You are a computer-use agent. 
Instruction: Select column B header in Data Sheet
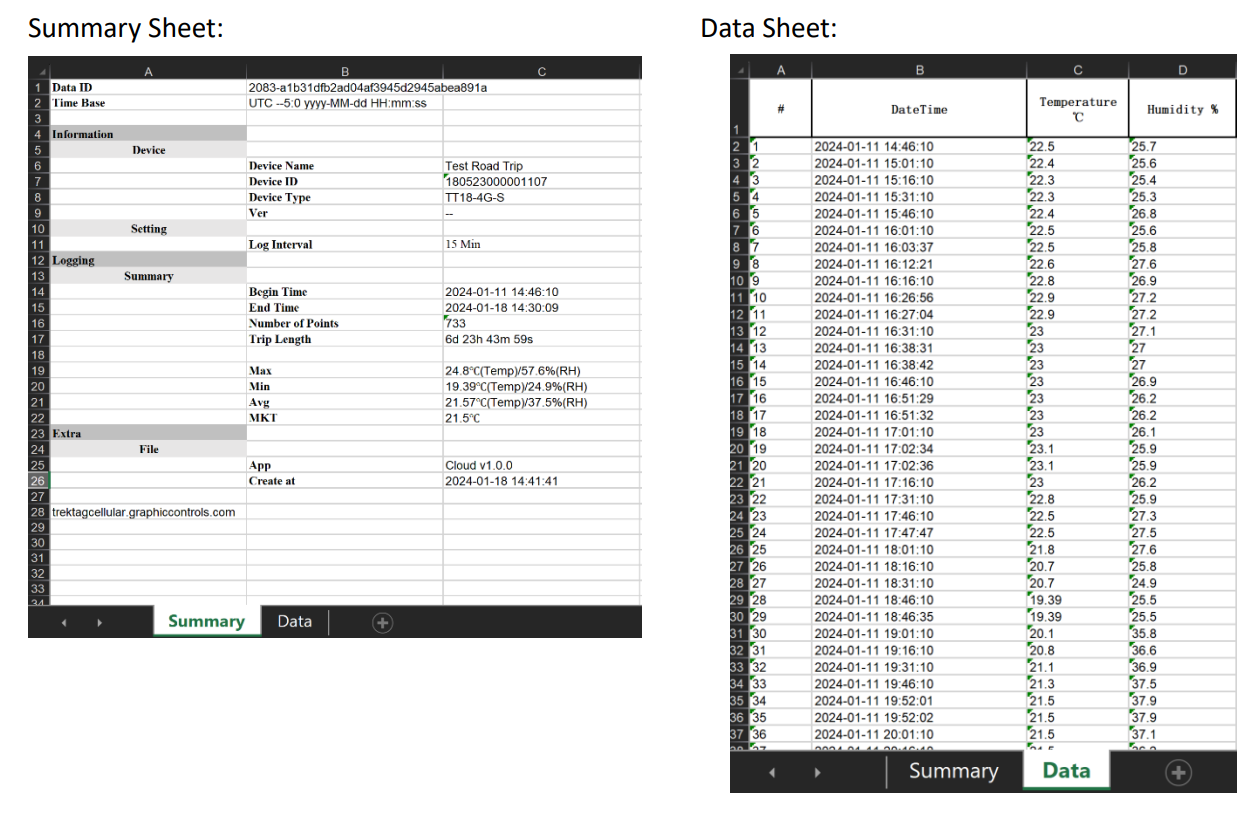[x=919, y=70]
